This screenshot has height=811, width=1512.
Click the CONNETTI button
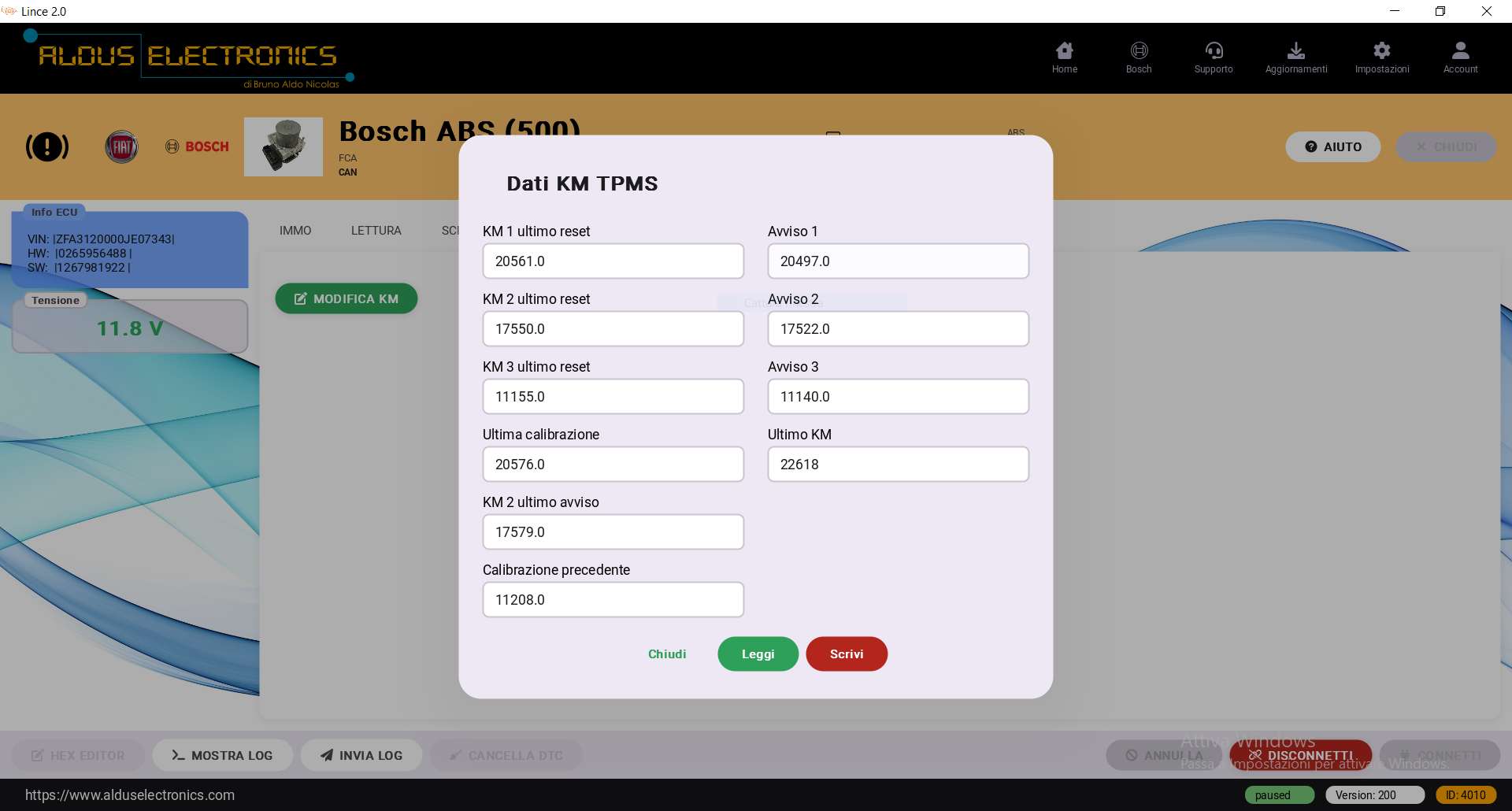click(1440, 755)
